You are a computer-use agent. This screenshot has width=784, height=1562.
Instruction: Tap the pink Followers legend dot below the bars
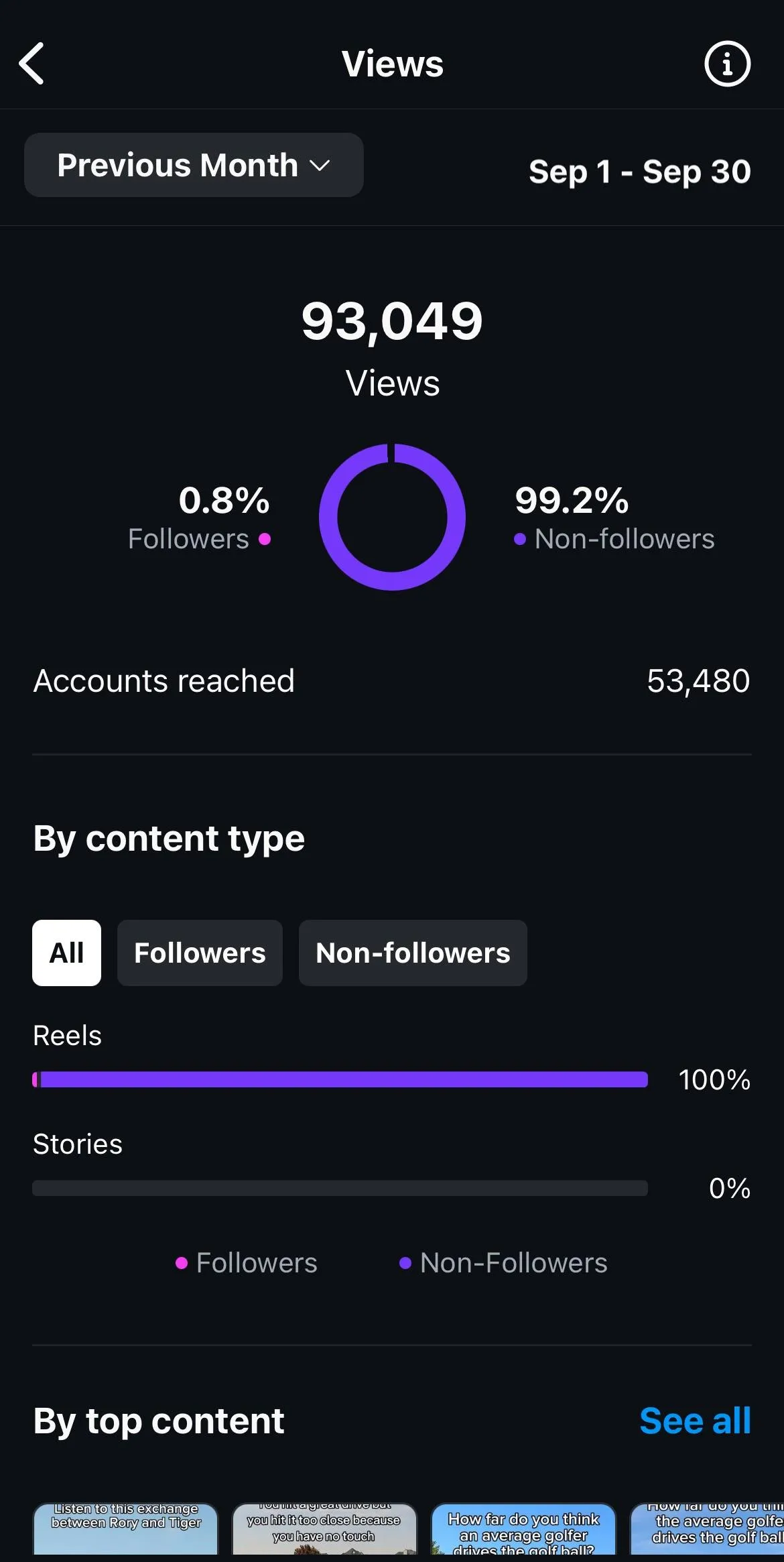coord(182,1264)
